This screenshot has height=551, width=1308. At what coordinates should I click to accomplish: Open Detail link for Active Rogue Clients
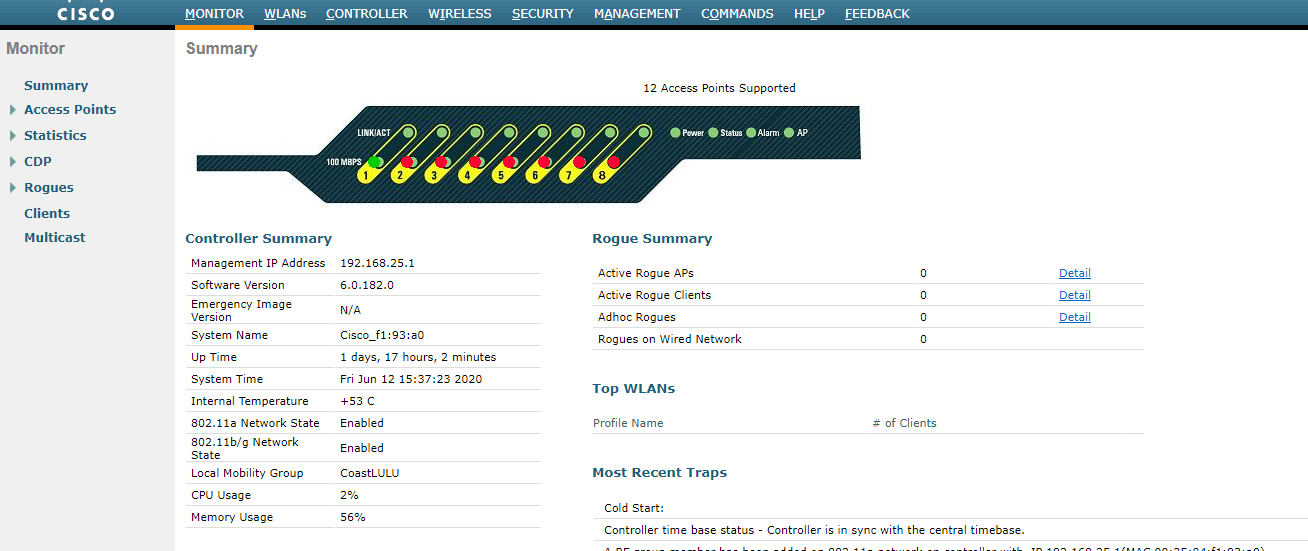1075,295
